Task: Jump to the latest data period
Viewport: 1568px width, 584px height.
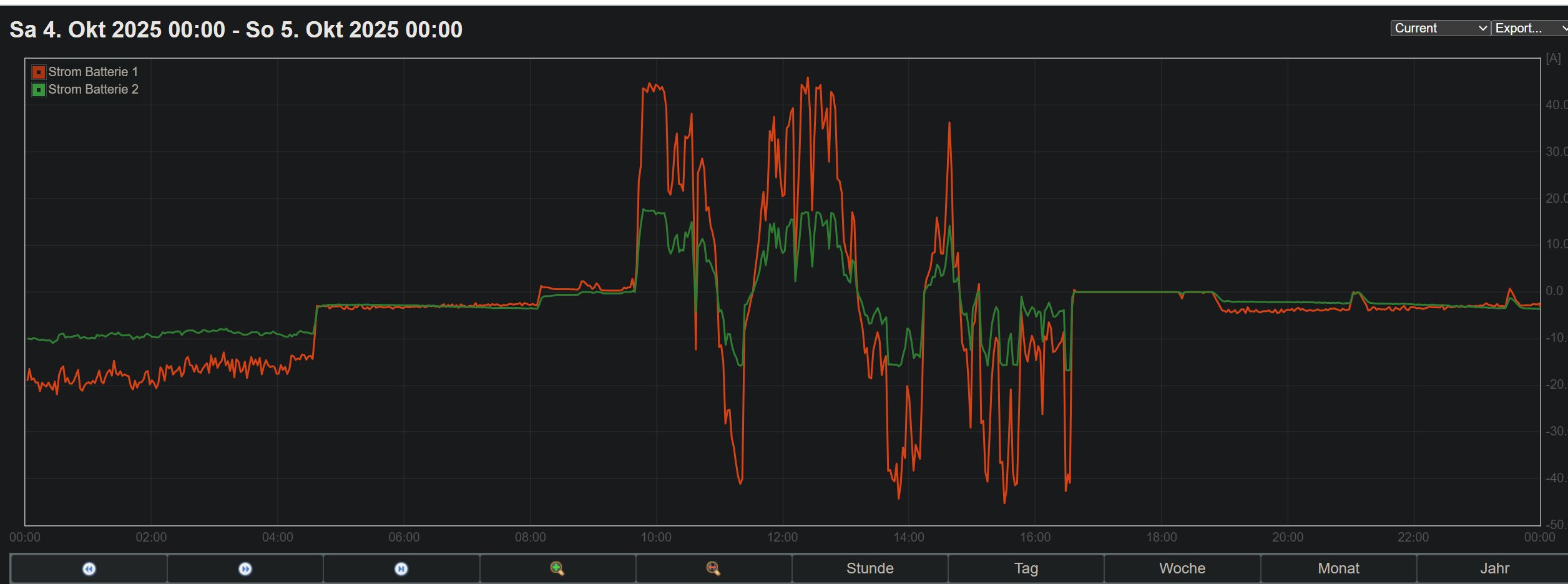Action: [401, 568]
